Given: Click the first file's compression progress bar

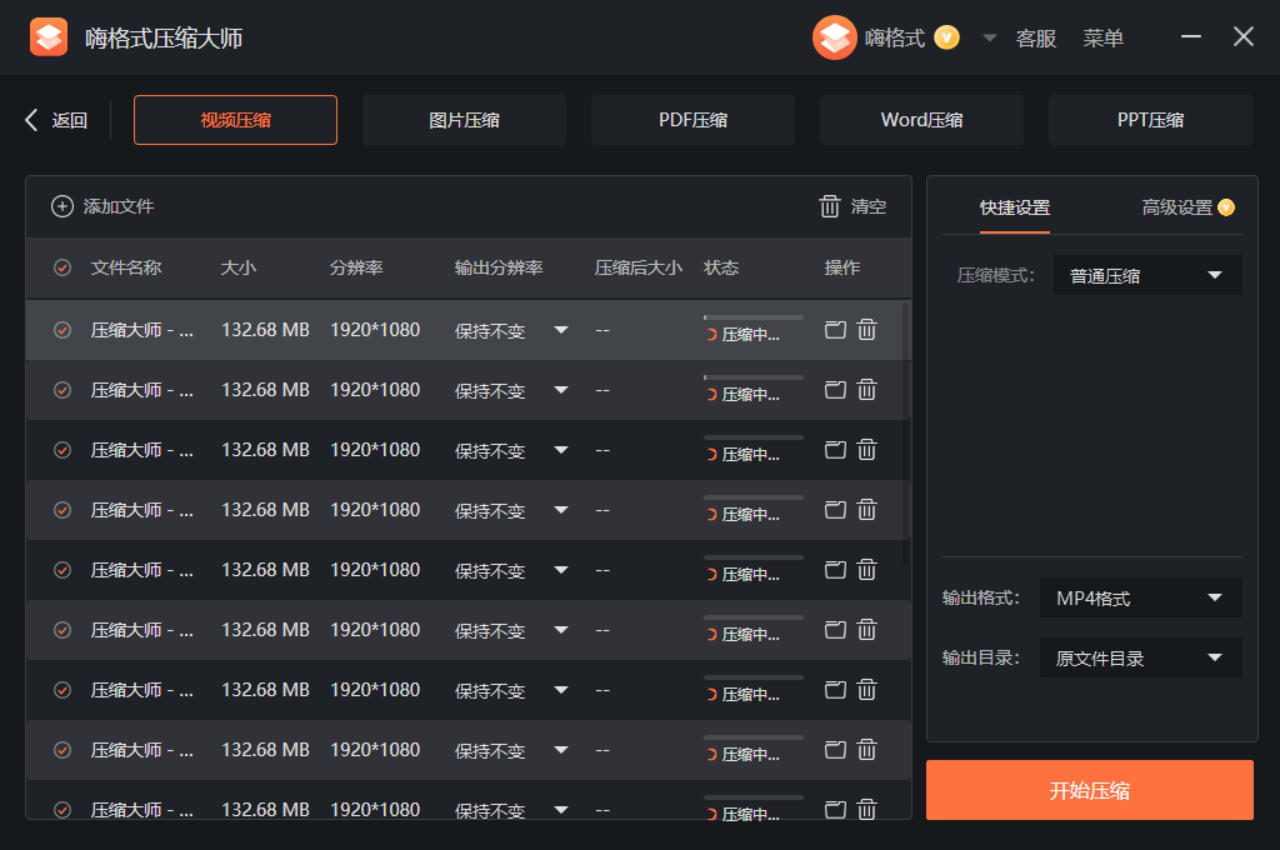Looking at the screenshot, I should 753,317.
